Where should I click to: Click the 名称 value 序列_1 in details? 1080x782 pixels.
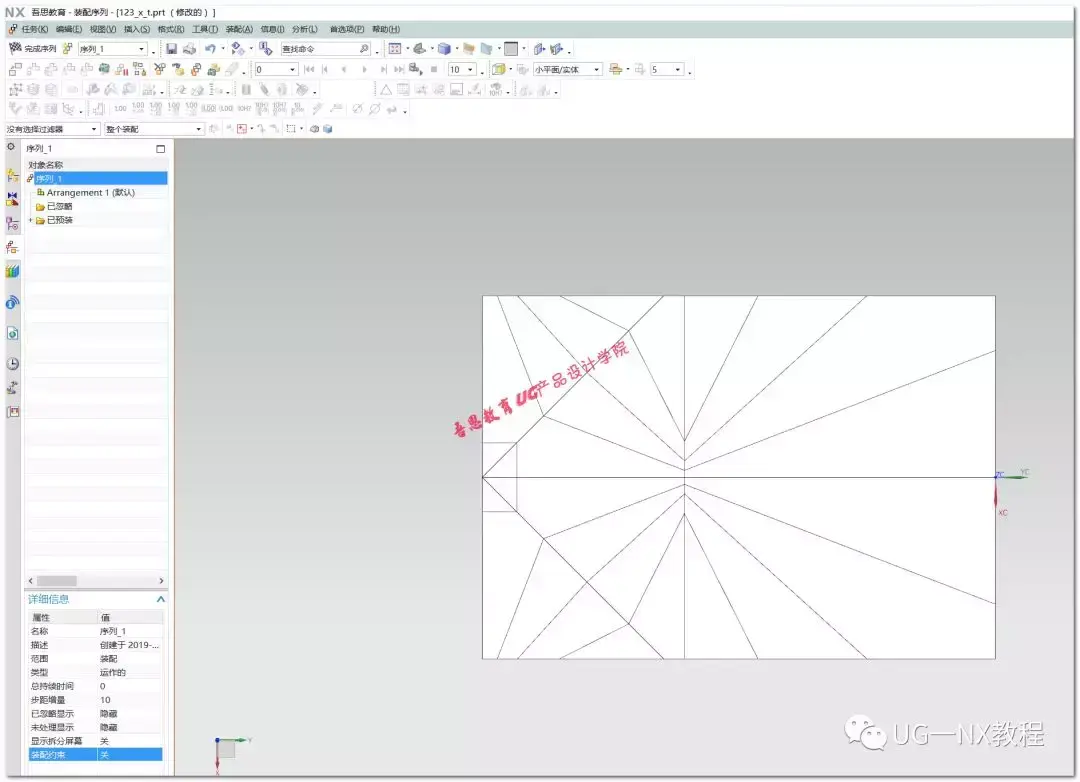113,630
